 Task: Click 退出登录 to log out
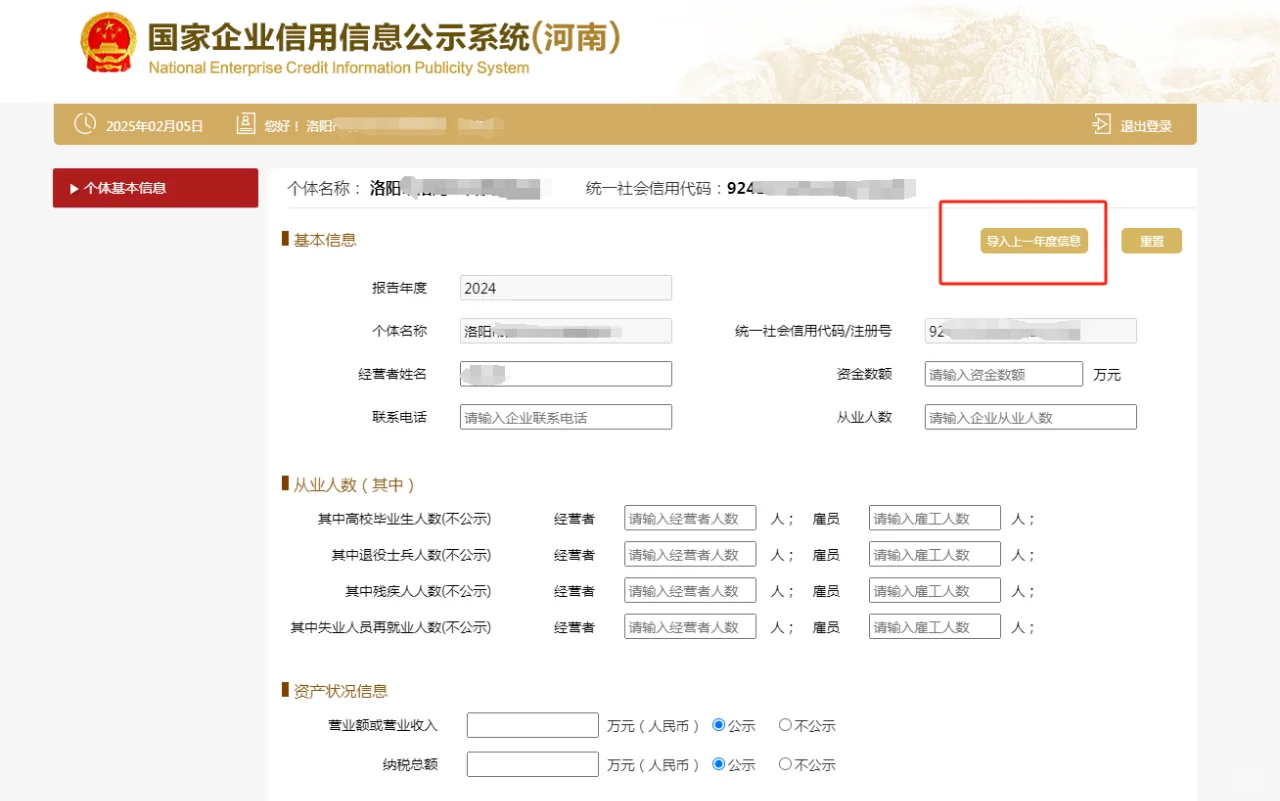1146,126
